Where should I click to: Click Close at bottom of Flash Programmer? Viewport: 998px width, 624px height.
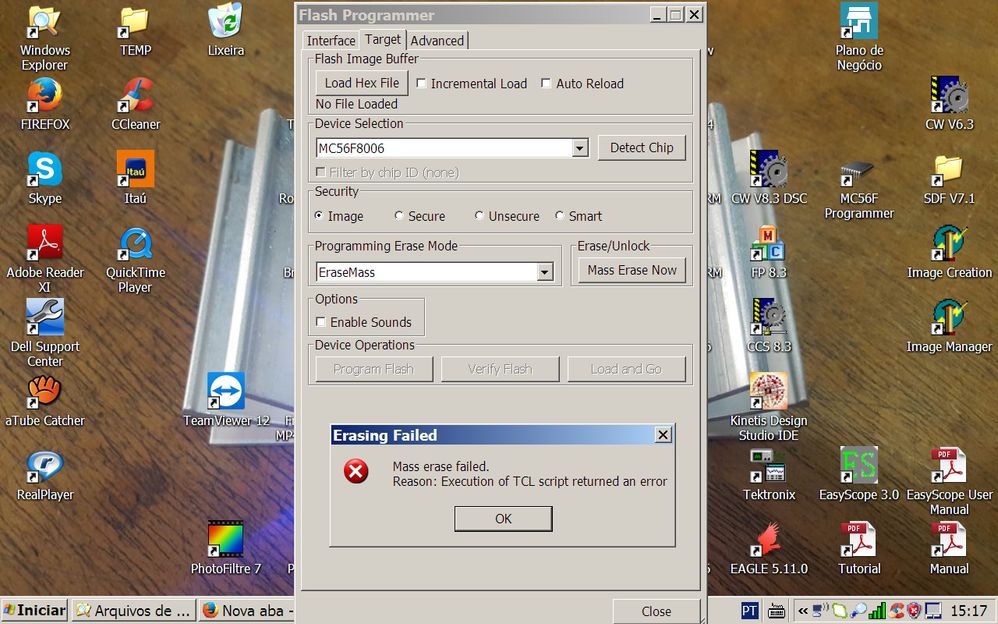[x=656, y=611]
